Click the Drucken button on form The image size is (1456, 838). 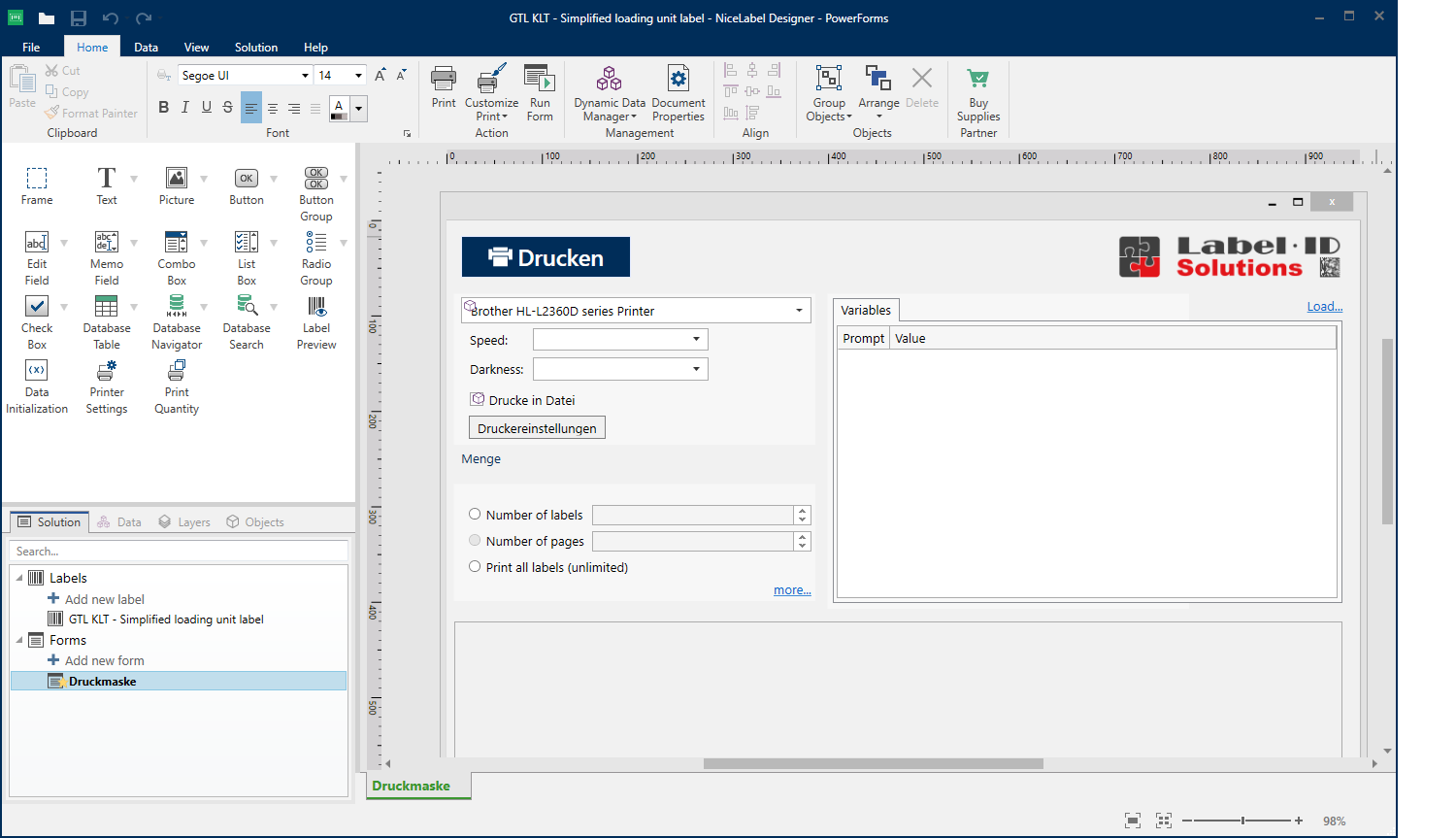(546, 257)
